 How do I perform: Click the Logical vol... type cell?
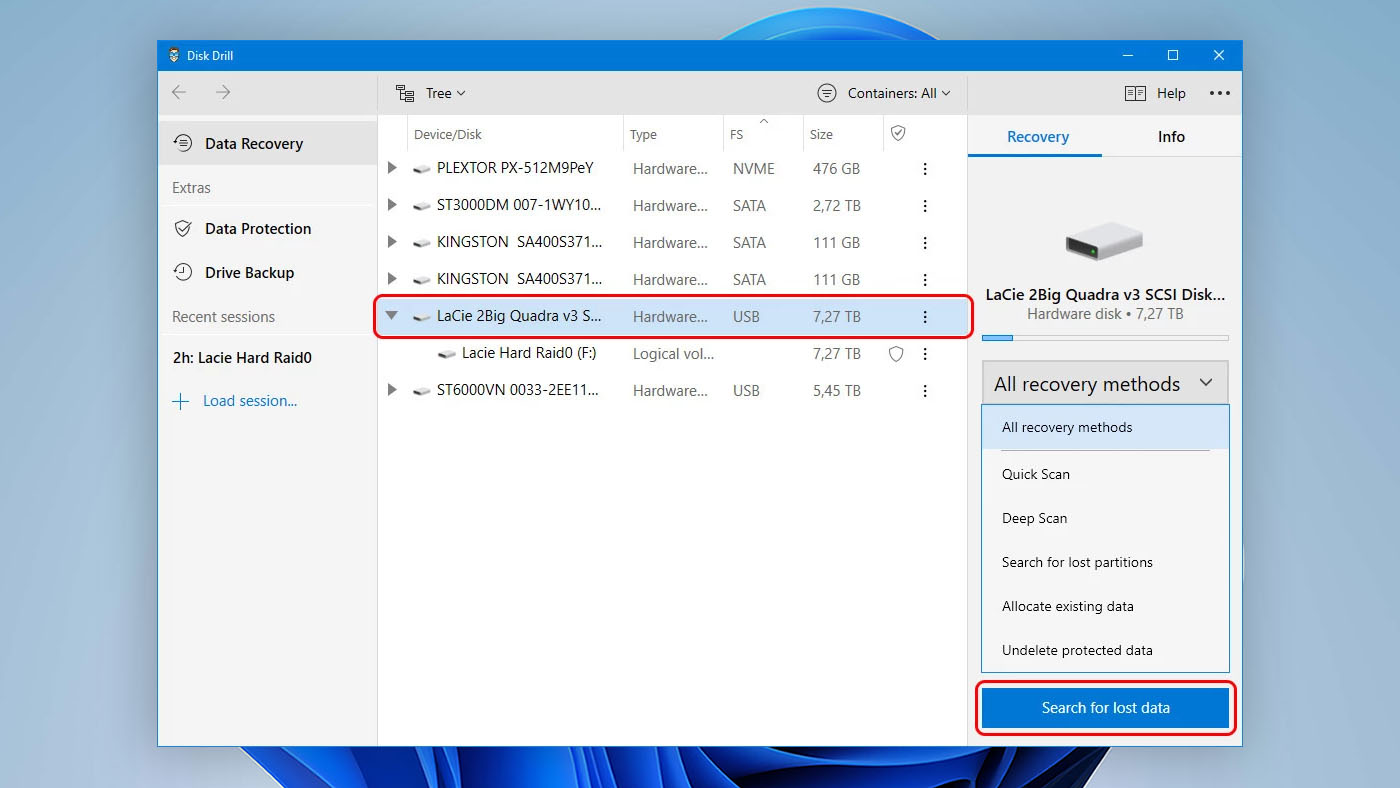coord(671,354)
